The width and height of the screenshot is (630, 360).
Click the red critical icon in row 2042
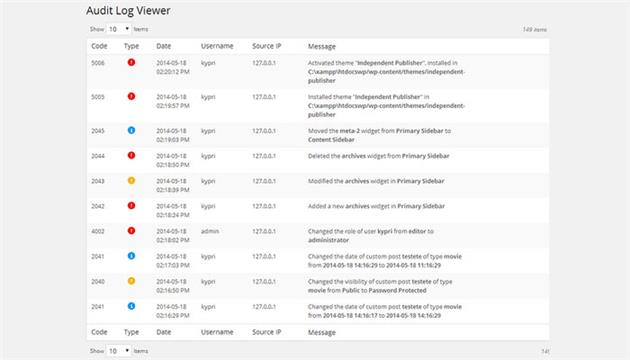(x=131, y=206)
